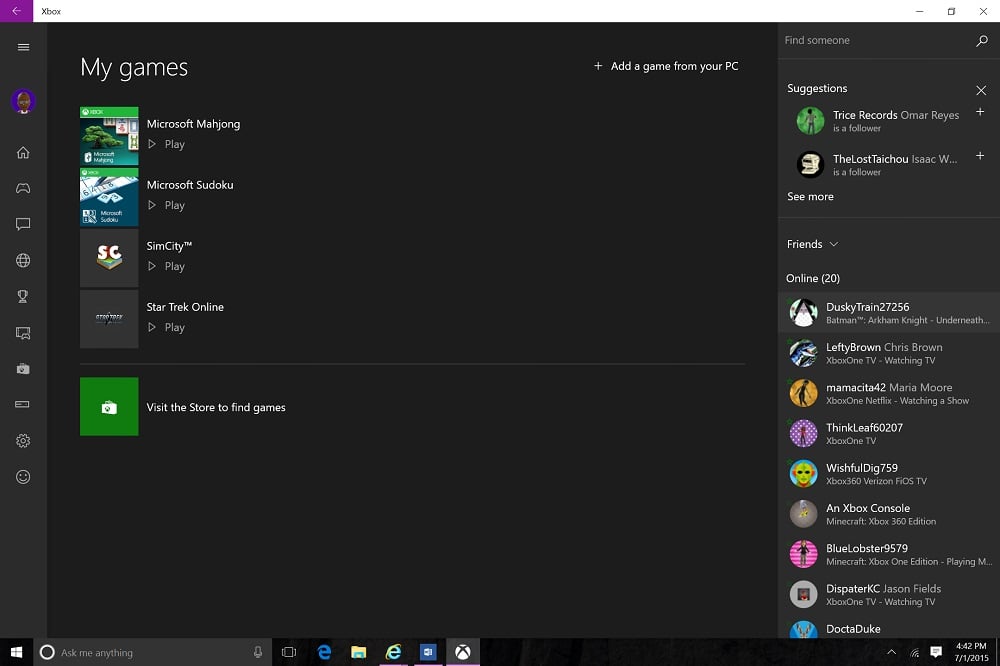The height and width of the screenshot is (666, 1000).
Task: Open Settings with the gear icon
Action: (22, 440)
